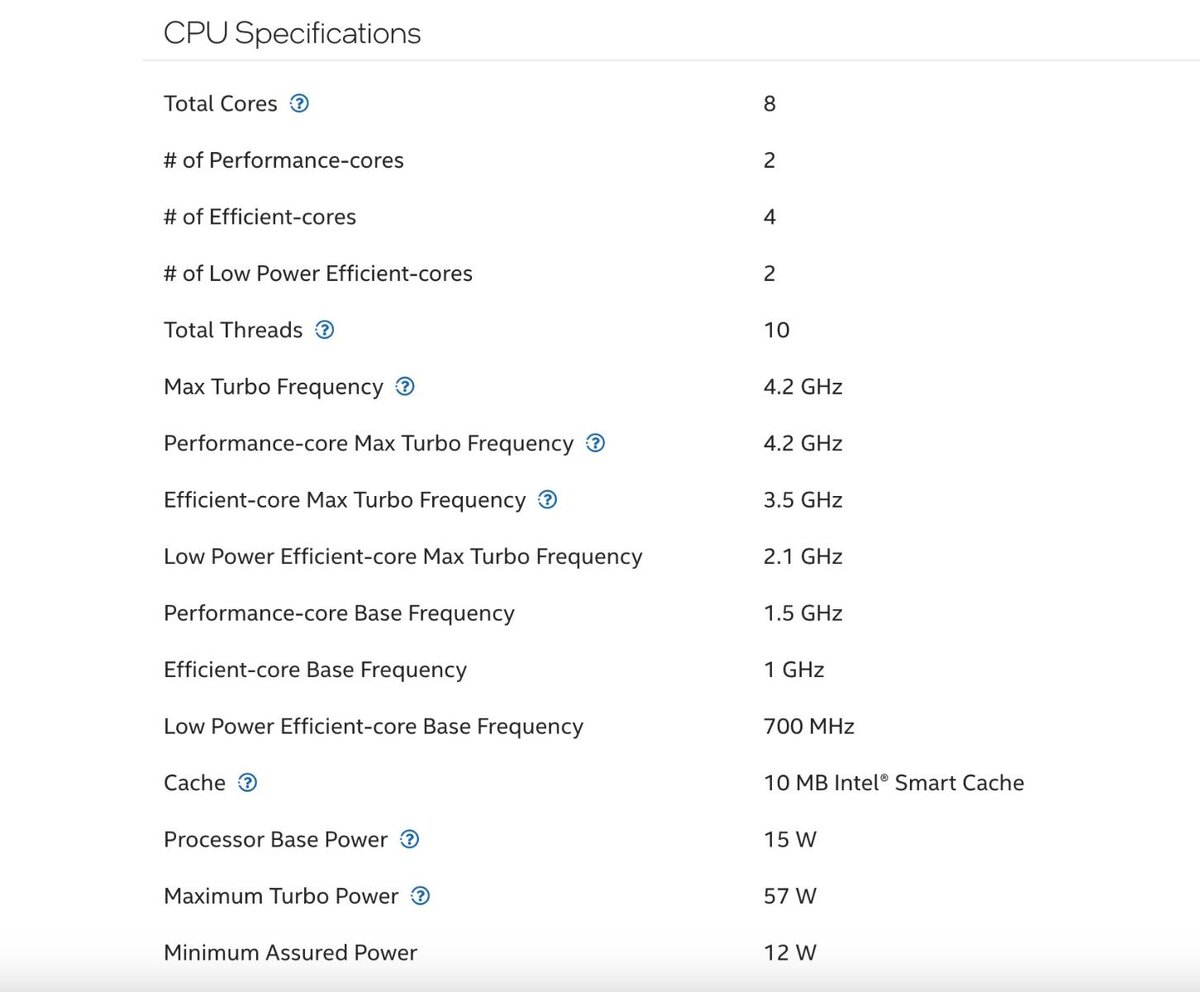This screenshot has width=1200, height=992.
Task: Show the Cache info tooltip icon
Action: pyautogui.click(x=247, y=782)
